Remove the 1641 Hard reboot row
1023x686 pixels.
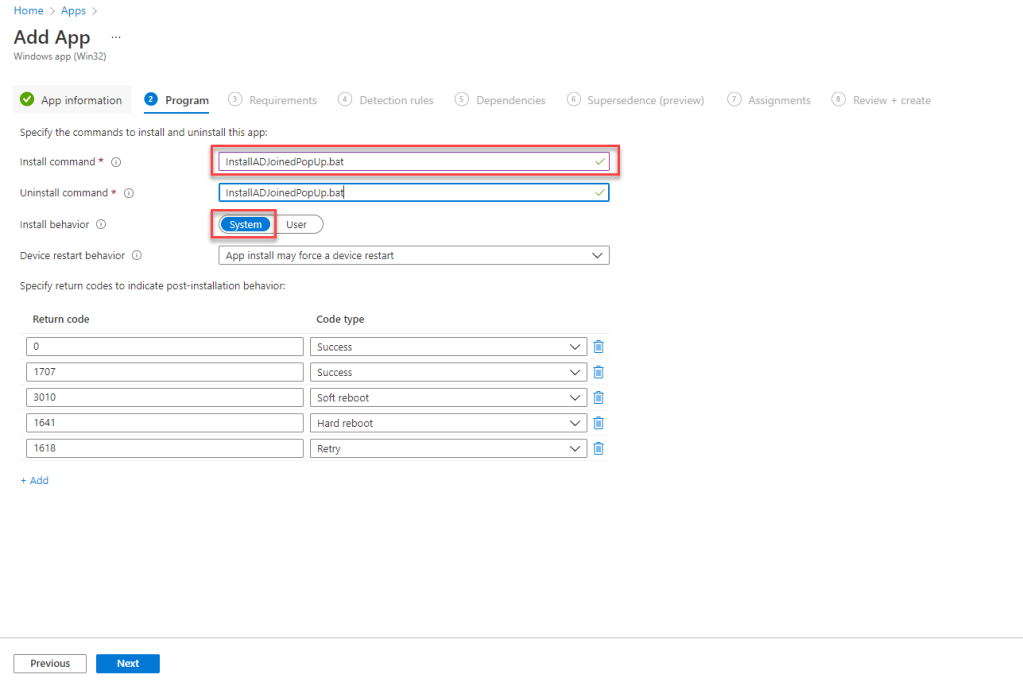tap(598, 423)
